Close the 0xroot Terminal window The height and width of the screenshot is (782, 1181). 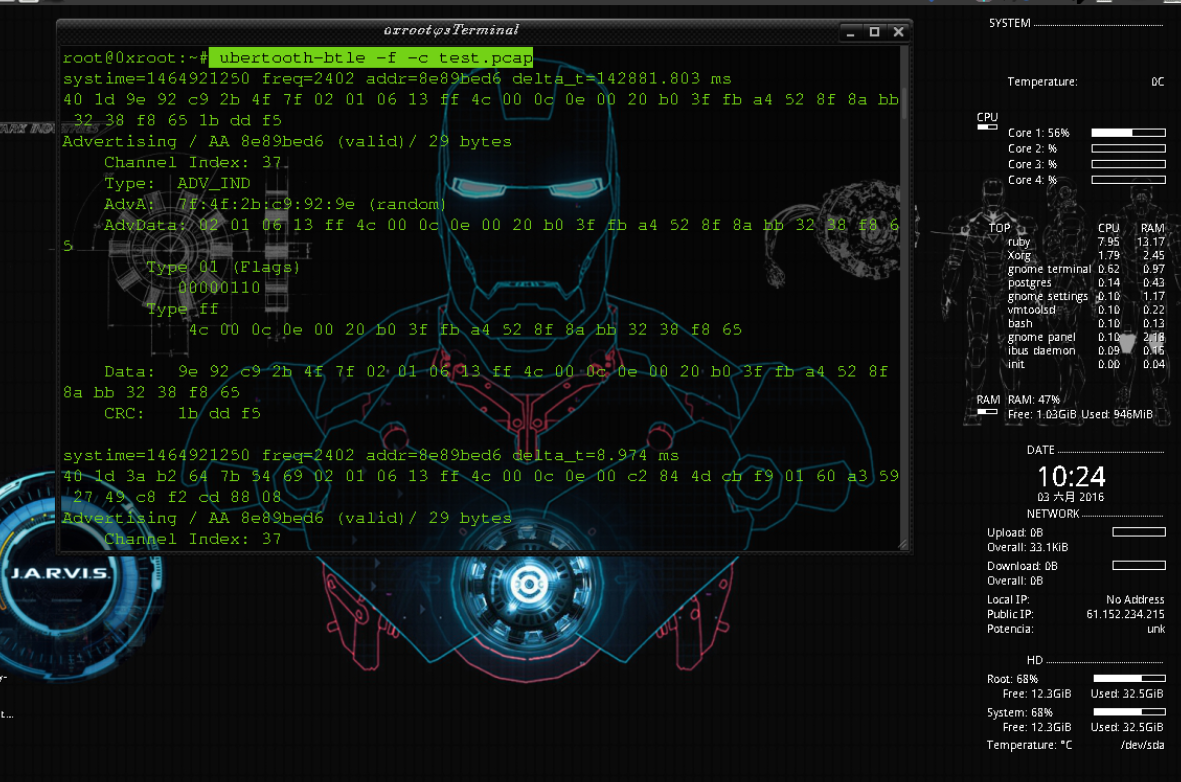(899, 32)
